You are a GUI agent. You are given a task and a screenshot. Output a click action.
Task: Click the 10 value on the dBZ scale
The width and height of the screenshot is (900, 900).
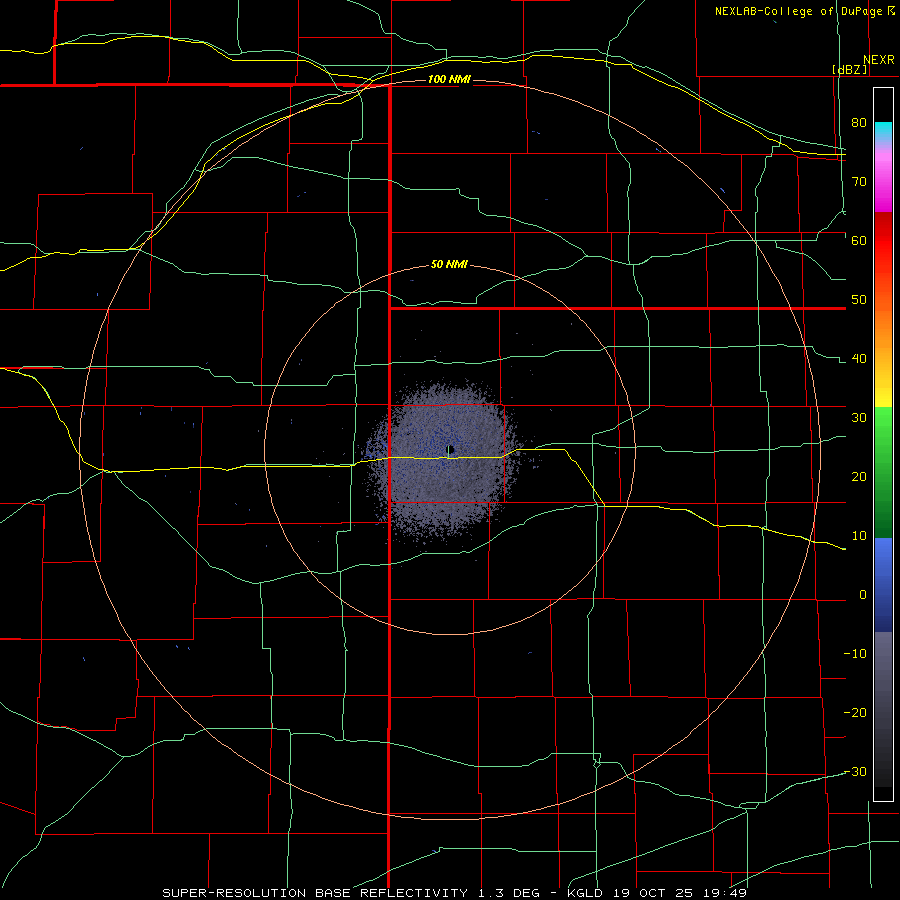pyautogui.click(x=859, y=536)
